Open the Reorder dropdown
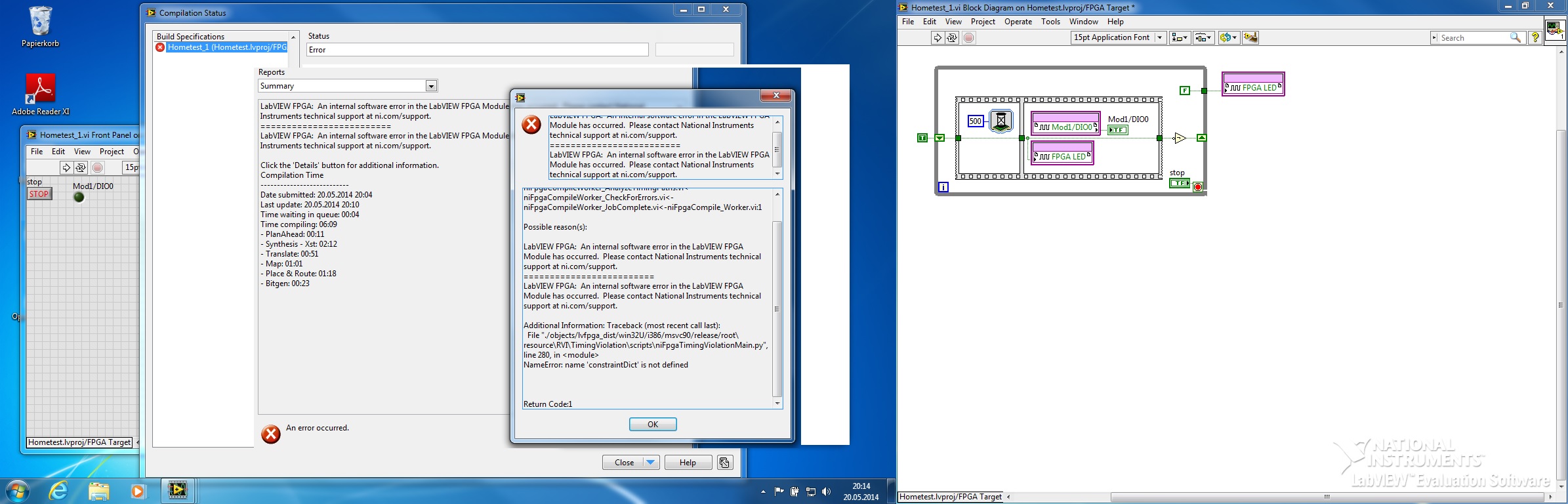Screen dimensions: 1568x504 click(1228, 37)
